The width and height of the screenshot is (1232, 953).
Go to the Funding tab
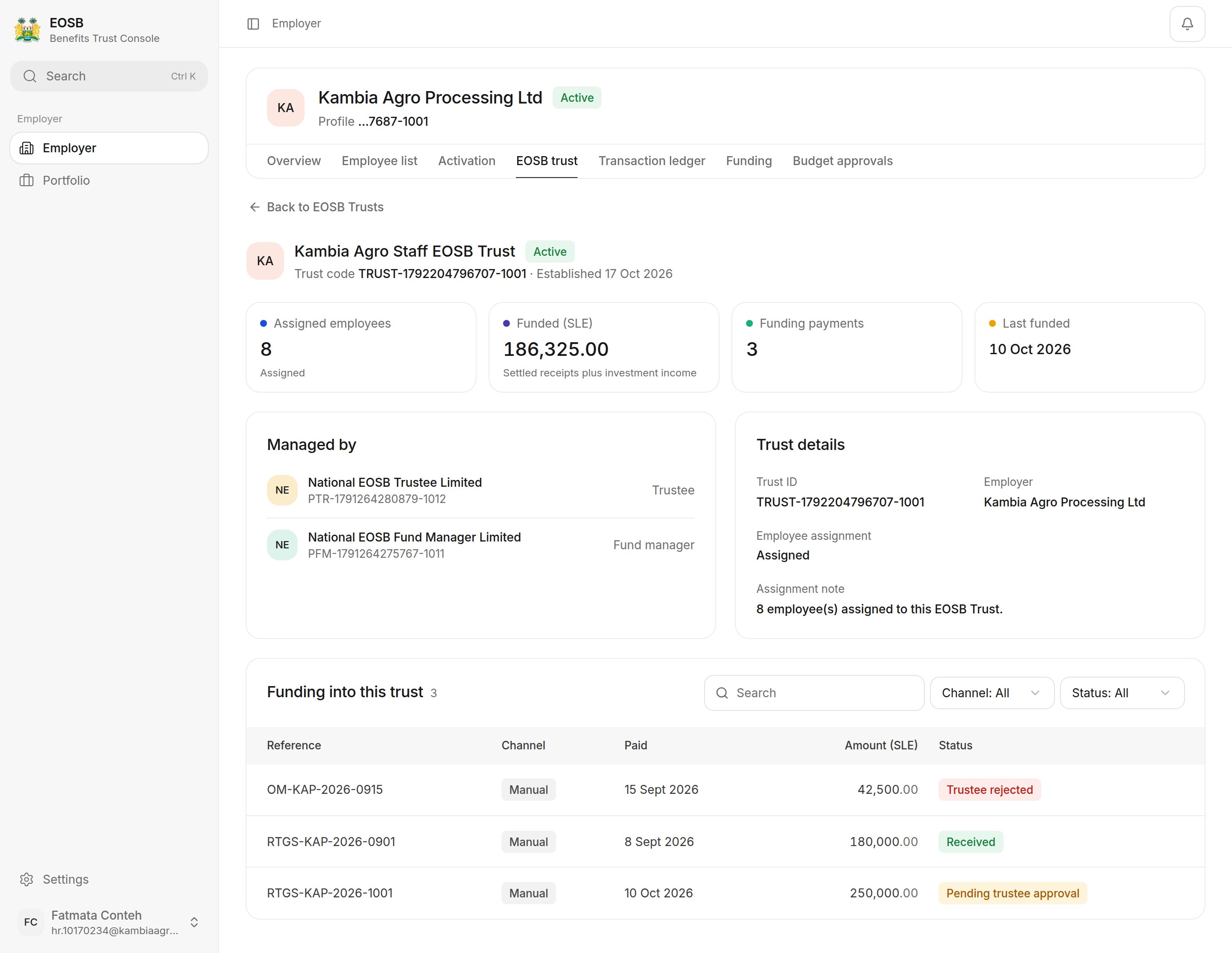[749, 161]
